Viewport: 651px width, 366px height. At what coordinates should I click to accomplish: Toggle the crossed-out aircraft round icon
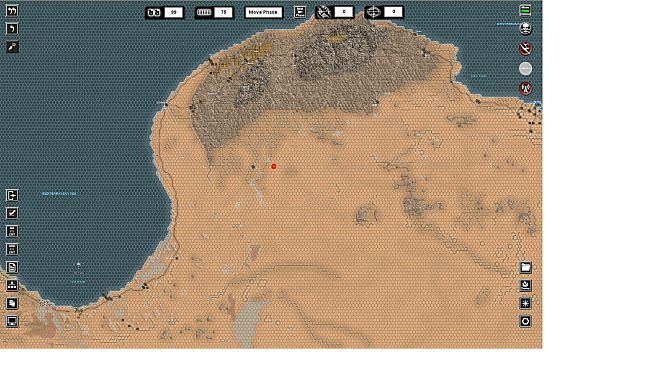(x=526, y=49)
